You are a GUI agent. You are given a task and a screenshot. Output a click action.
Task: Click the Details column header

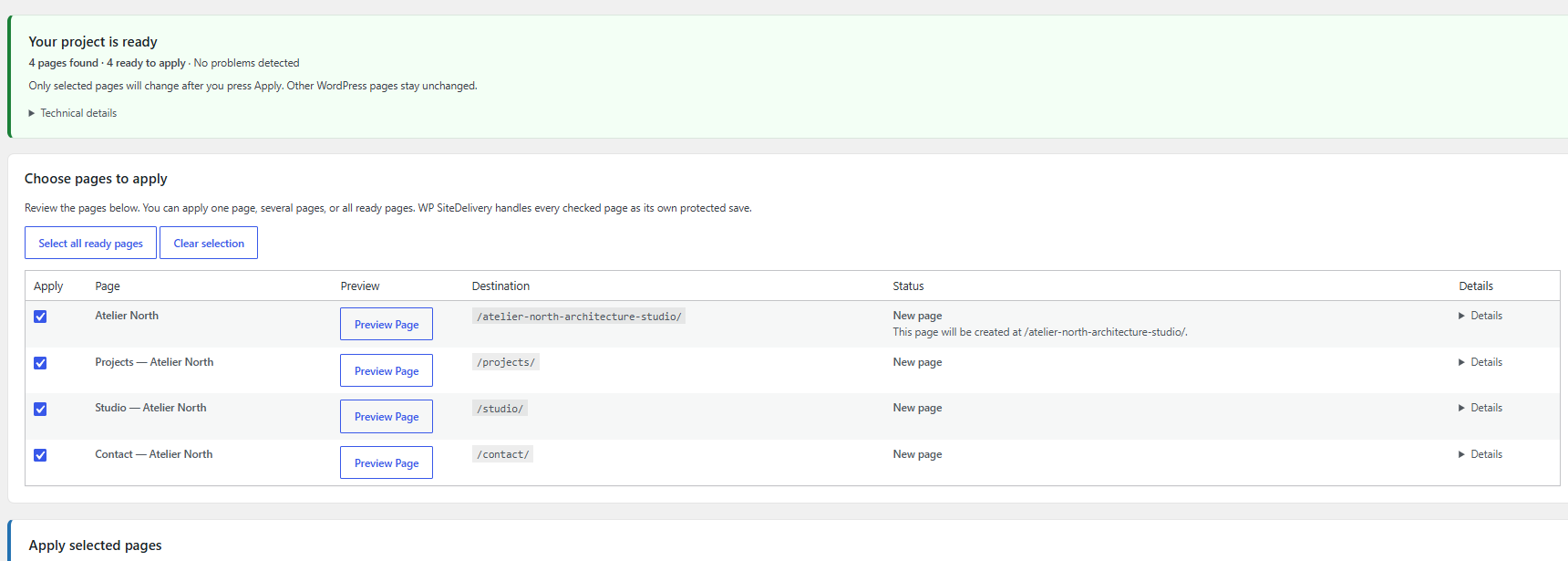[x=1476, y=286]
